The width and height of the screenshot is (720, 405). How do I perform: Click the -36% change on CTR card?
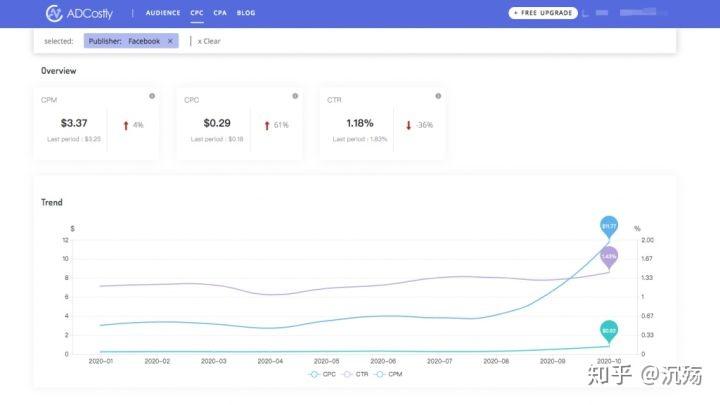point(424,125)
